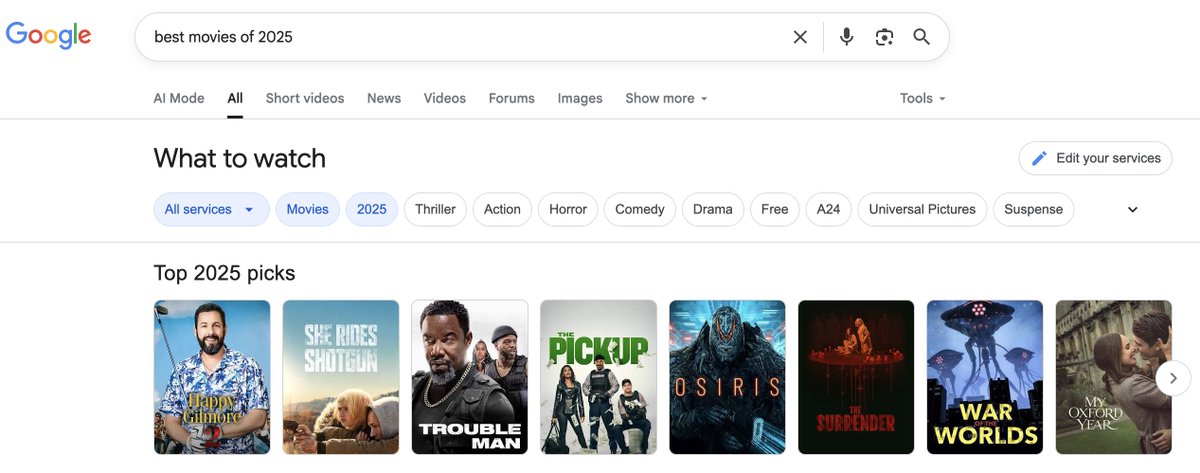Enable the Thriller filter chip
The height and width of the screenshot is (473, 1200).
click(435, 209)
